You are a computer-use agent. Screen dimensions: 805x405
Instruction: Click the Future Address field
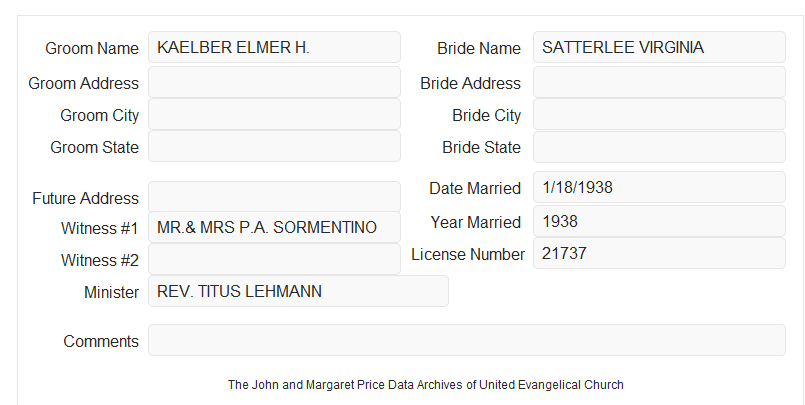click(x=274, y=197)
